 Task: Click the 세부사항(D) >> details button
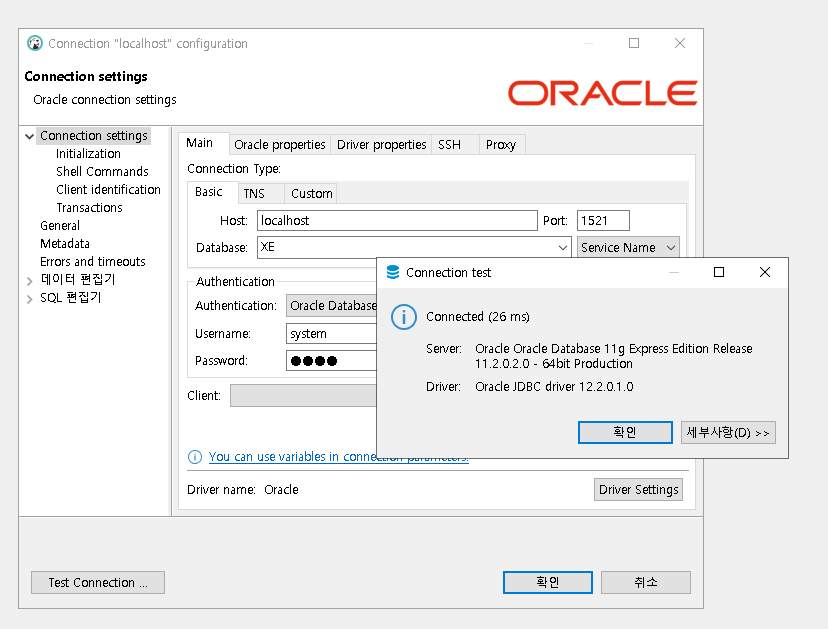coord(728,433)
